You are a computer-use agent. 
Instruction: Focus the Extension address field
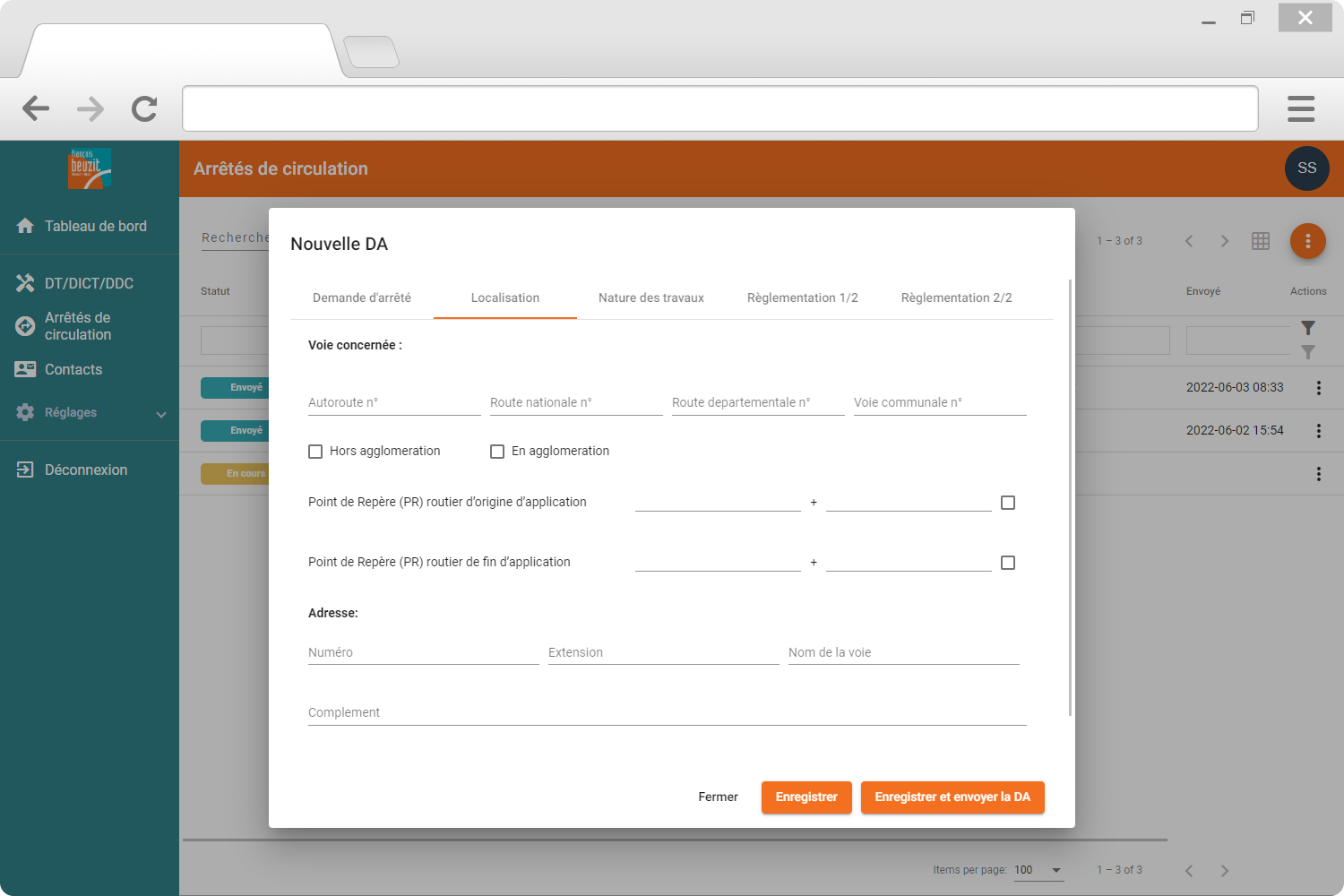click(664, 652)
